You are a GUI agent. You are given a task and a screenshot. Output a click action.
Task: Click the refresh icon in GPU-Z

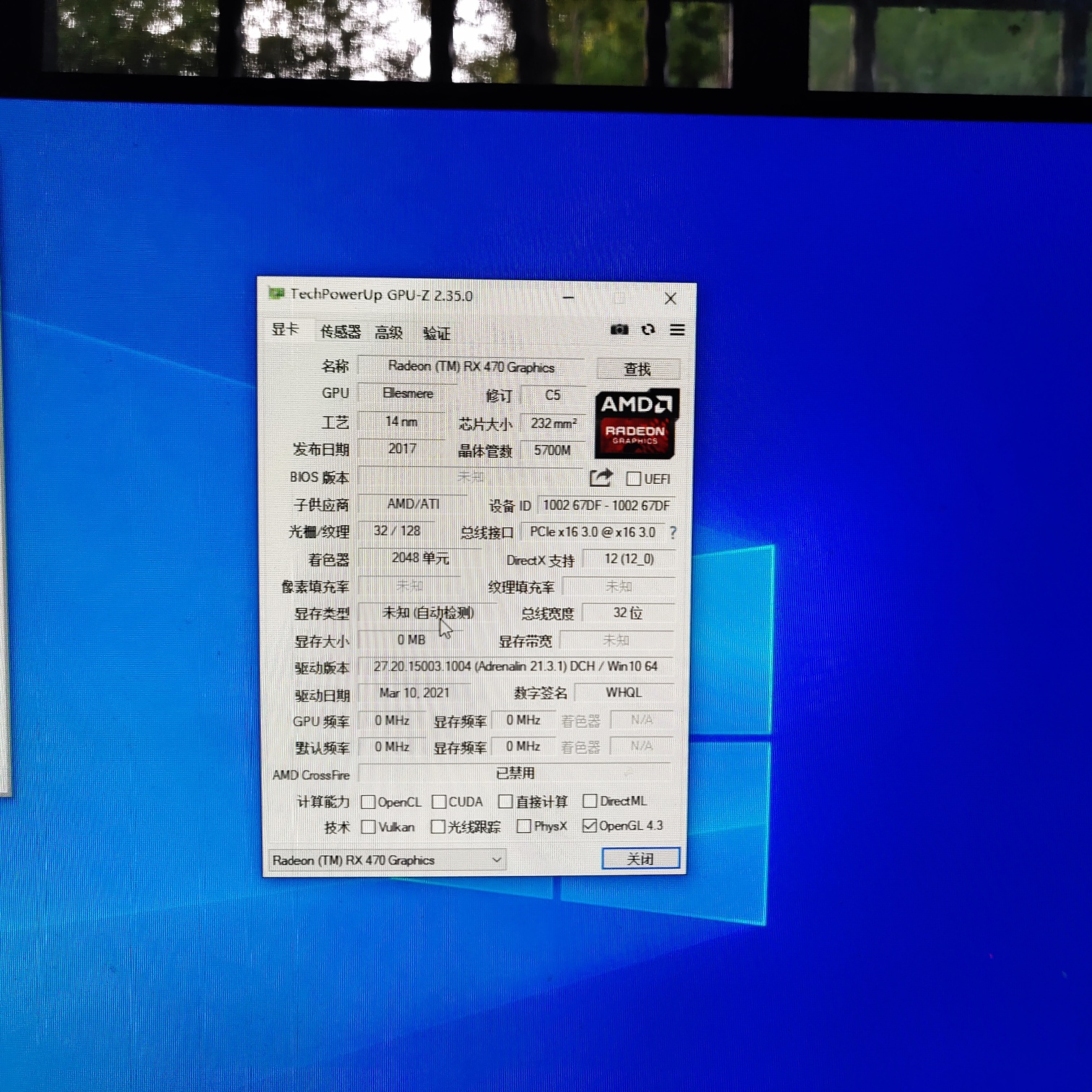pos(648,329)
